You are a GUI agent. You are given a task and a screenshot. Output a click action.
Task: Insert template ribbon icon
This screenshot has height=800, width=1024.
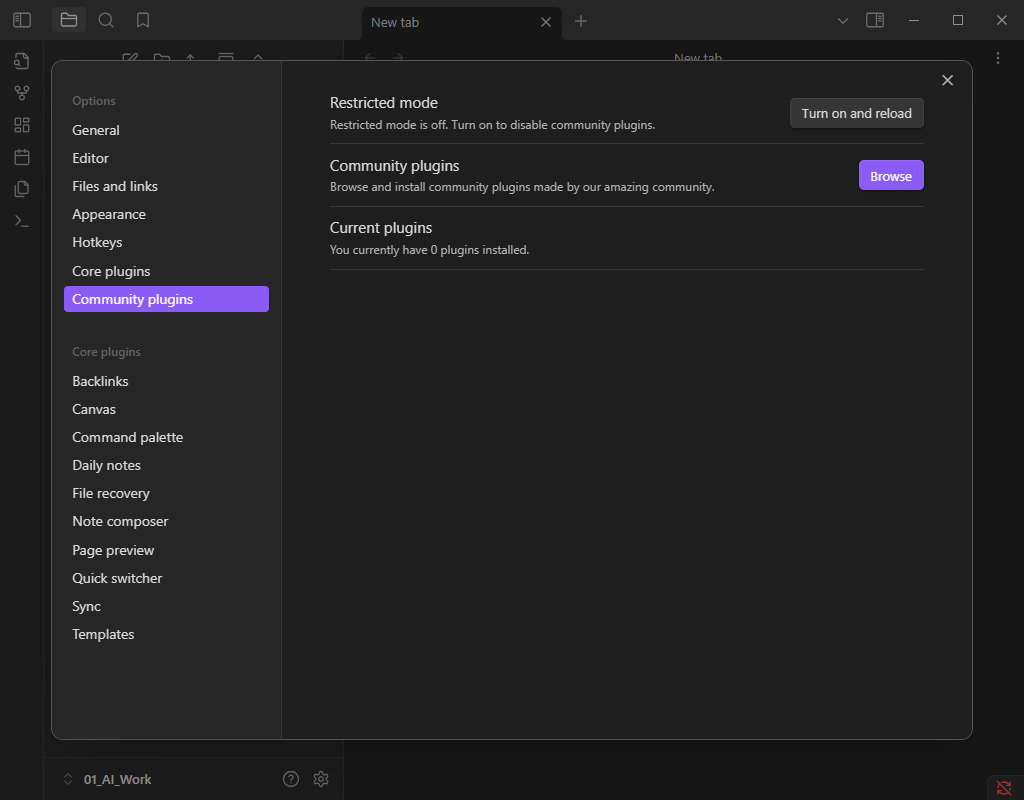pyautogui.click(x=22, y=189)
